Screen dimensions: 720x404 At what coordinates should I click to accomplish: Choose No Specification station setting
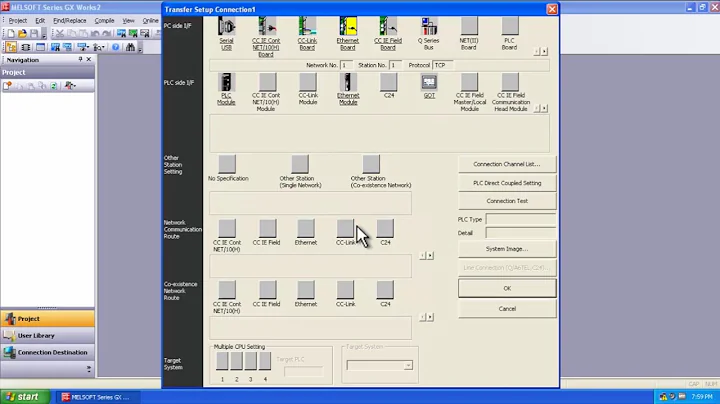[x=227, y=164]
